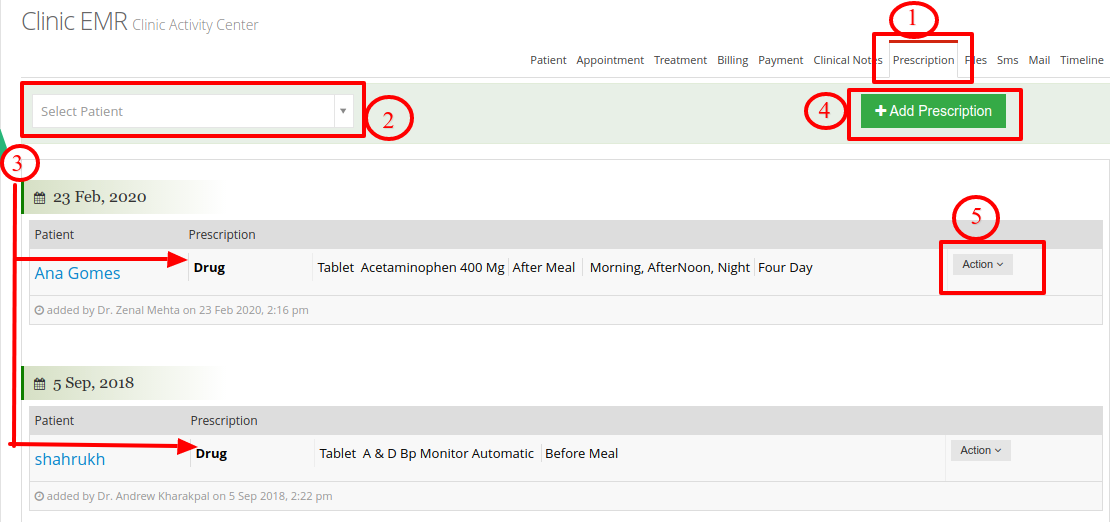Click Tablet A & D Bp Monitor Automatic
Image resolution: width=1117 pixels, height=522 pixels.
tap(426, 454)
